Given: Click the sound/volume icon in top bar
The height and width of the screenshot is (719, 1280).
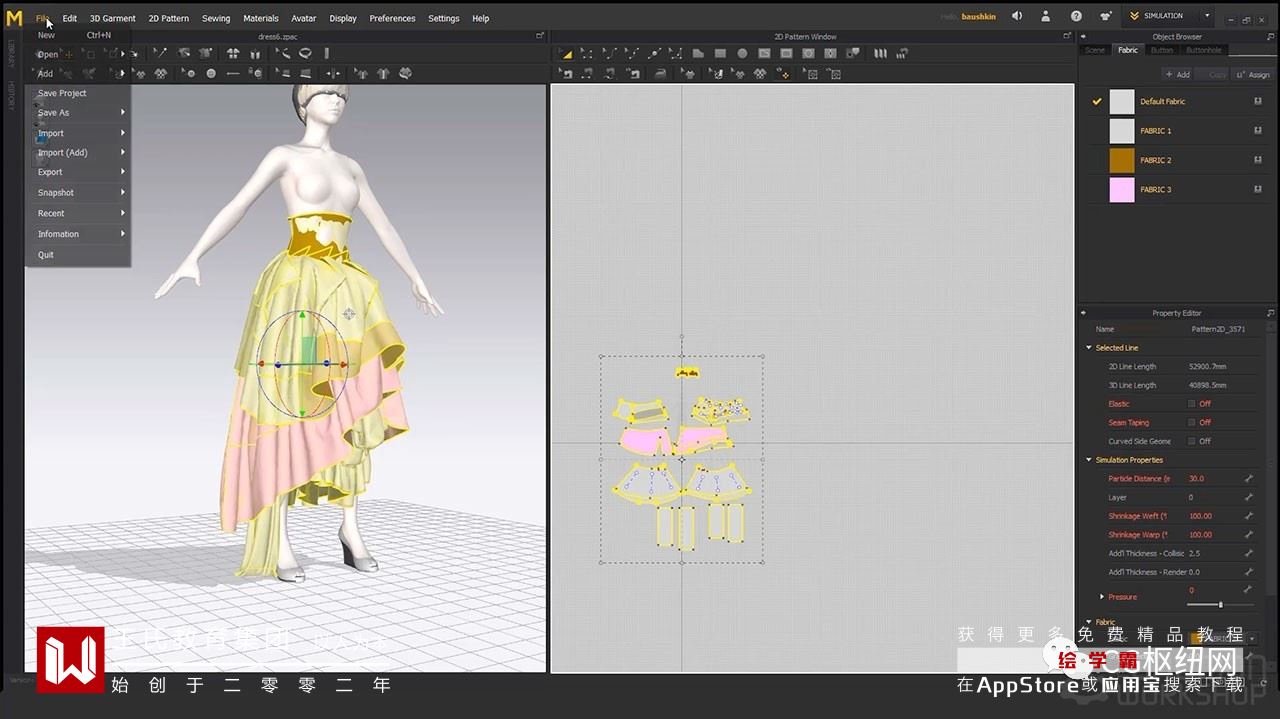Looking at the screenshot, I should coord(1017,16).
